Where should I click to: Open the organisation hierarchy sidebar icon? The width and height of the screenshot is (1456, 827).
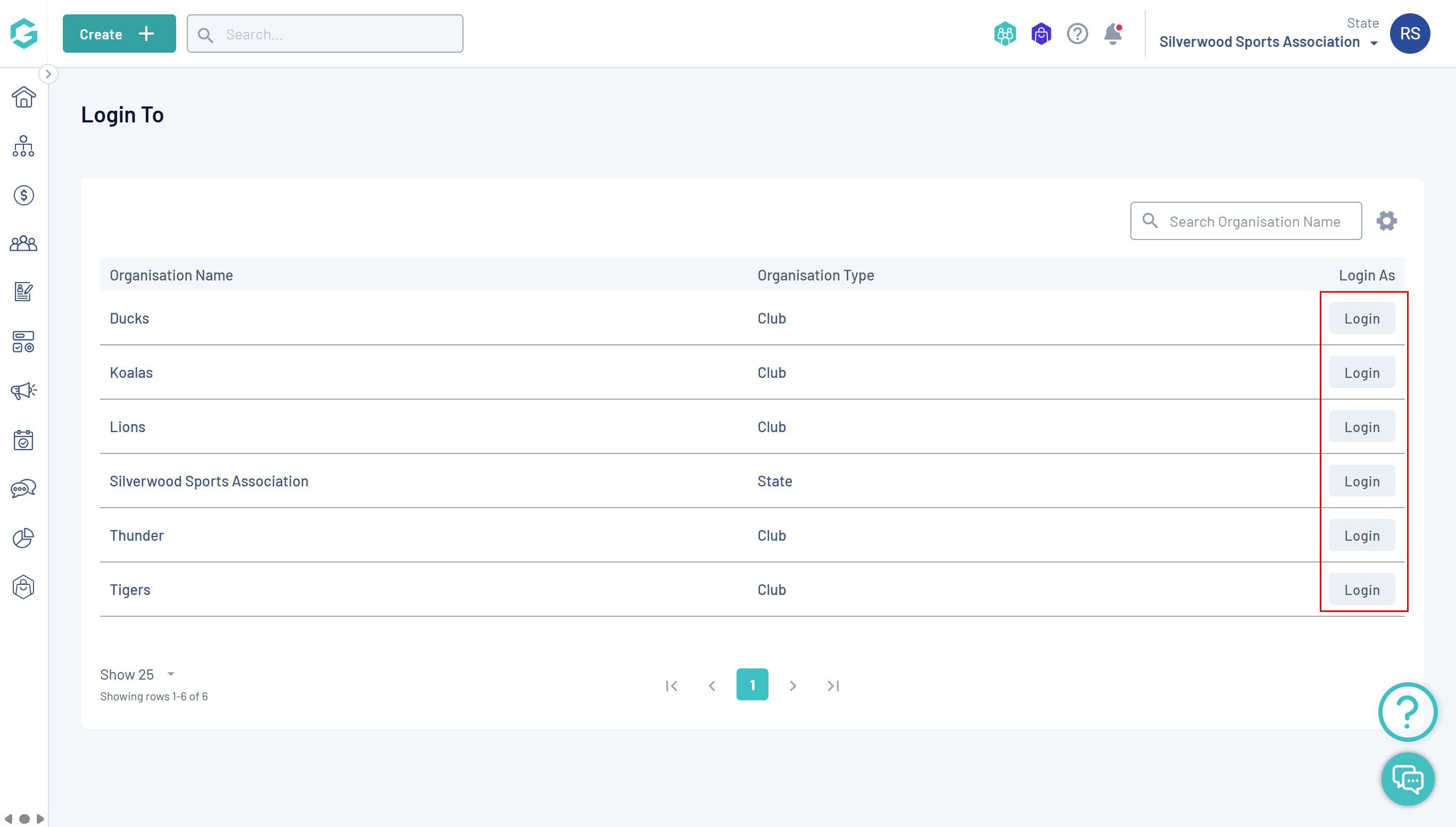click(23, 146)
